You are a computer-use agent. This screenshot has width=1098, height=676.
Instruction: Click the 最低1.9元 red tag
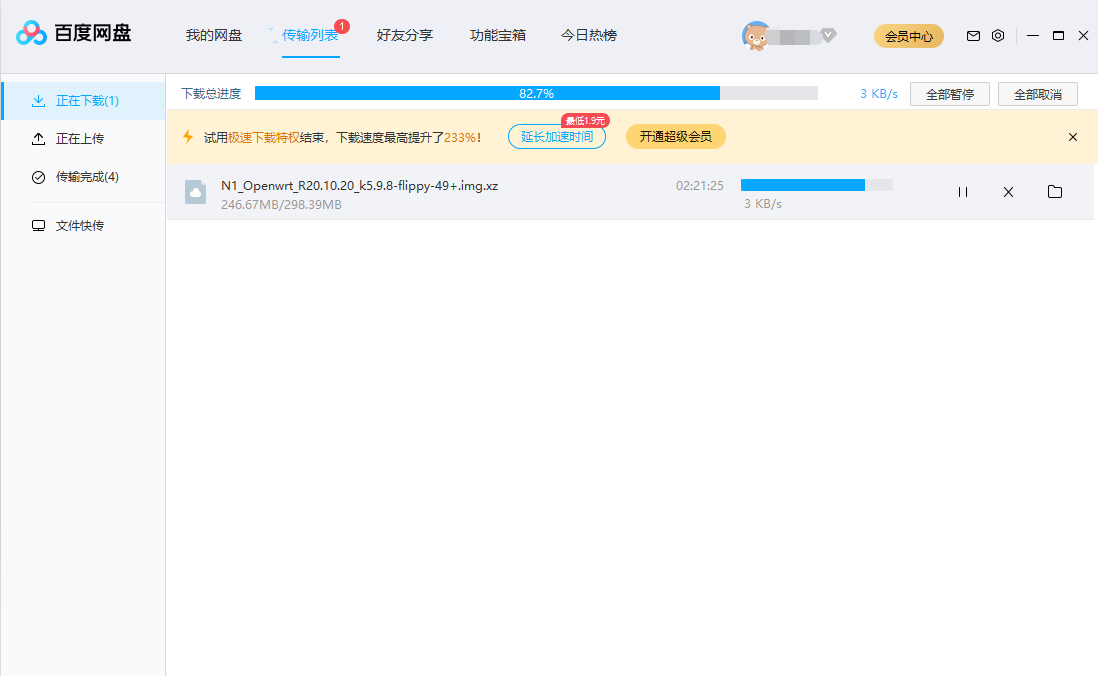[x=585, y=120]
